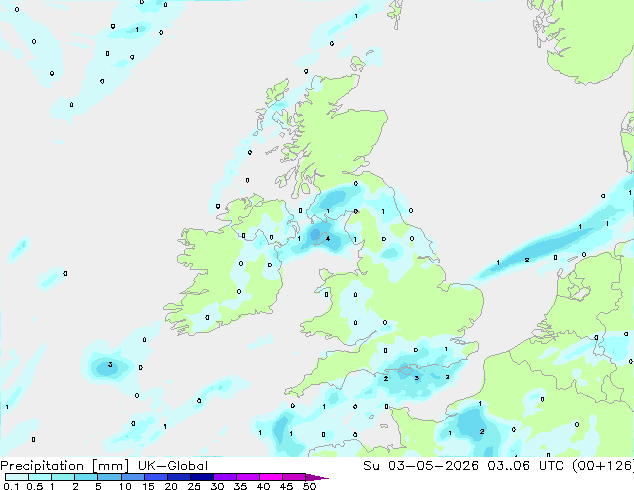The image size is (634, 490).
Task: Click the 35–40 mm legend swatch
Action: coord(247,477)
